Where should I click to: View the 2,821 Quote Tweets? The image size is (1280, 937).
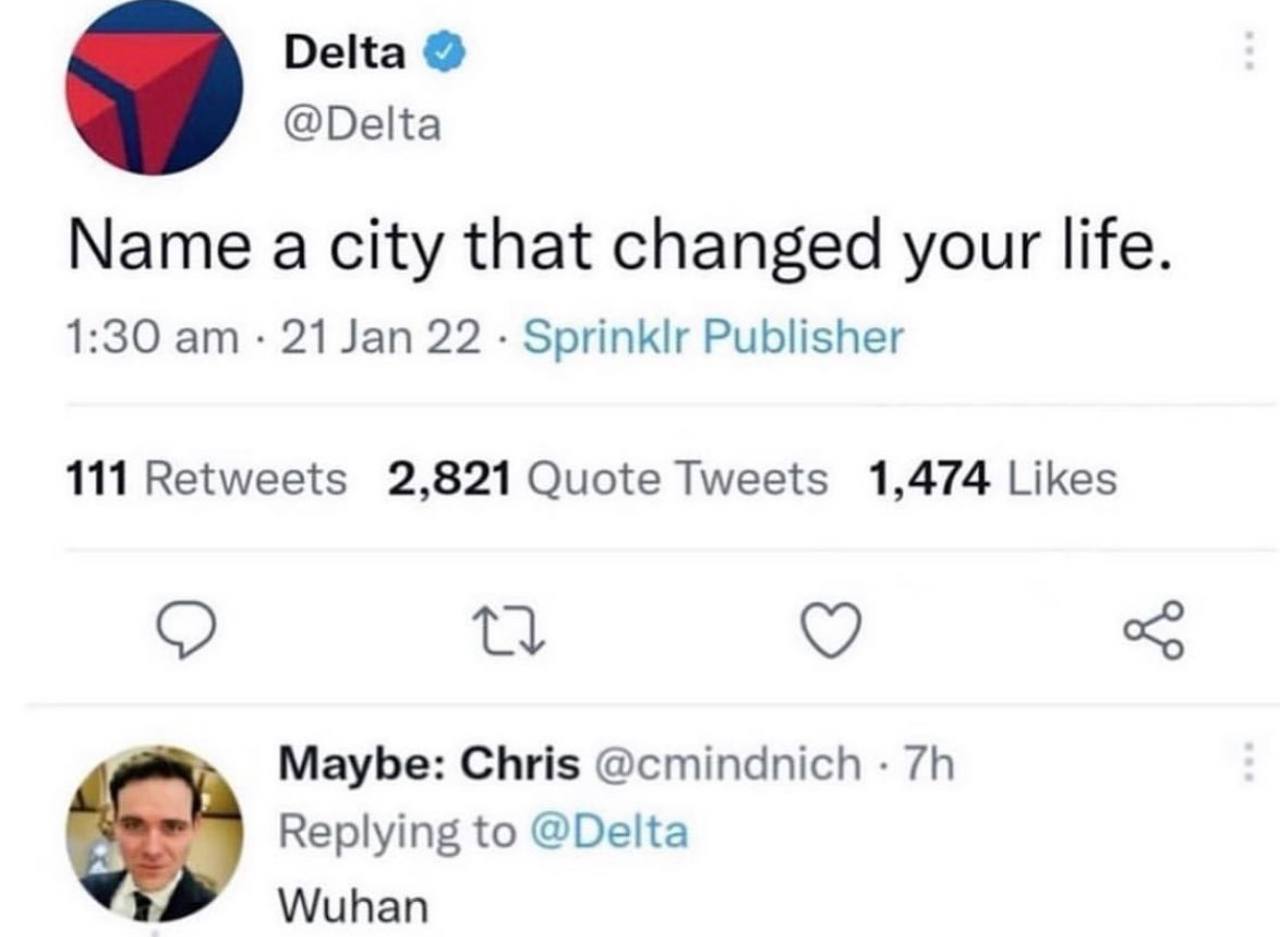608,478
